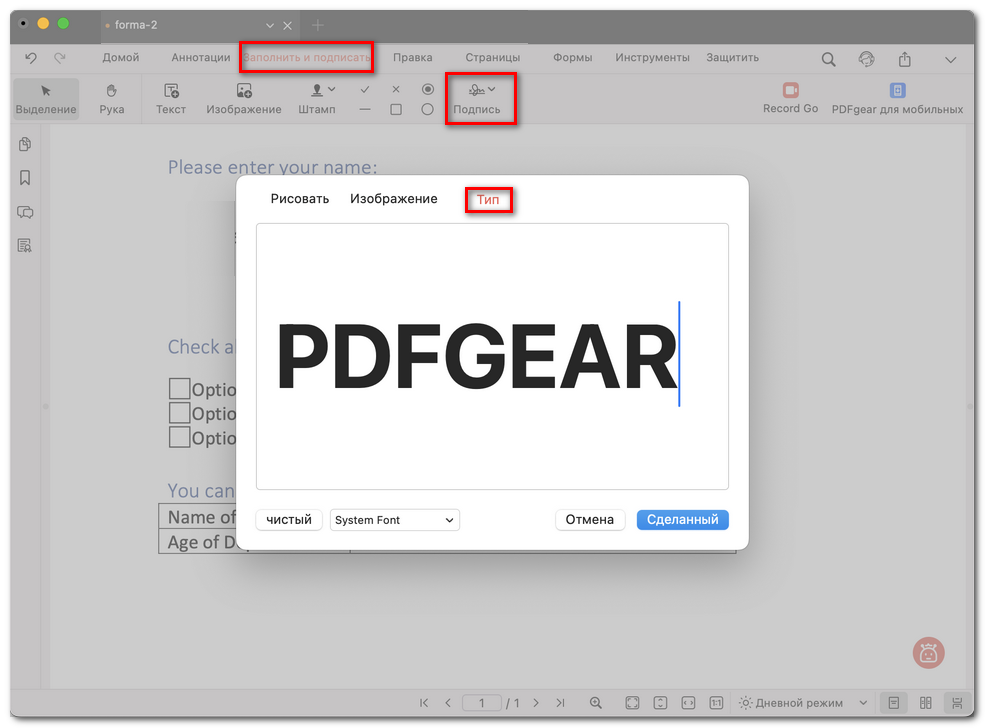Close the forma-2 document tab
The height and width of the screenshot is (728, 985).
coord(287,26)
